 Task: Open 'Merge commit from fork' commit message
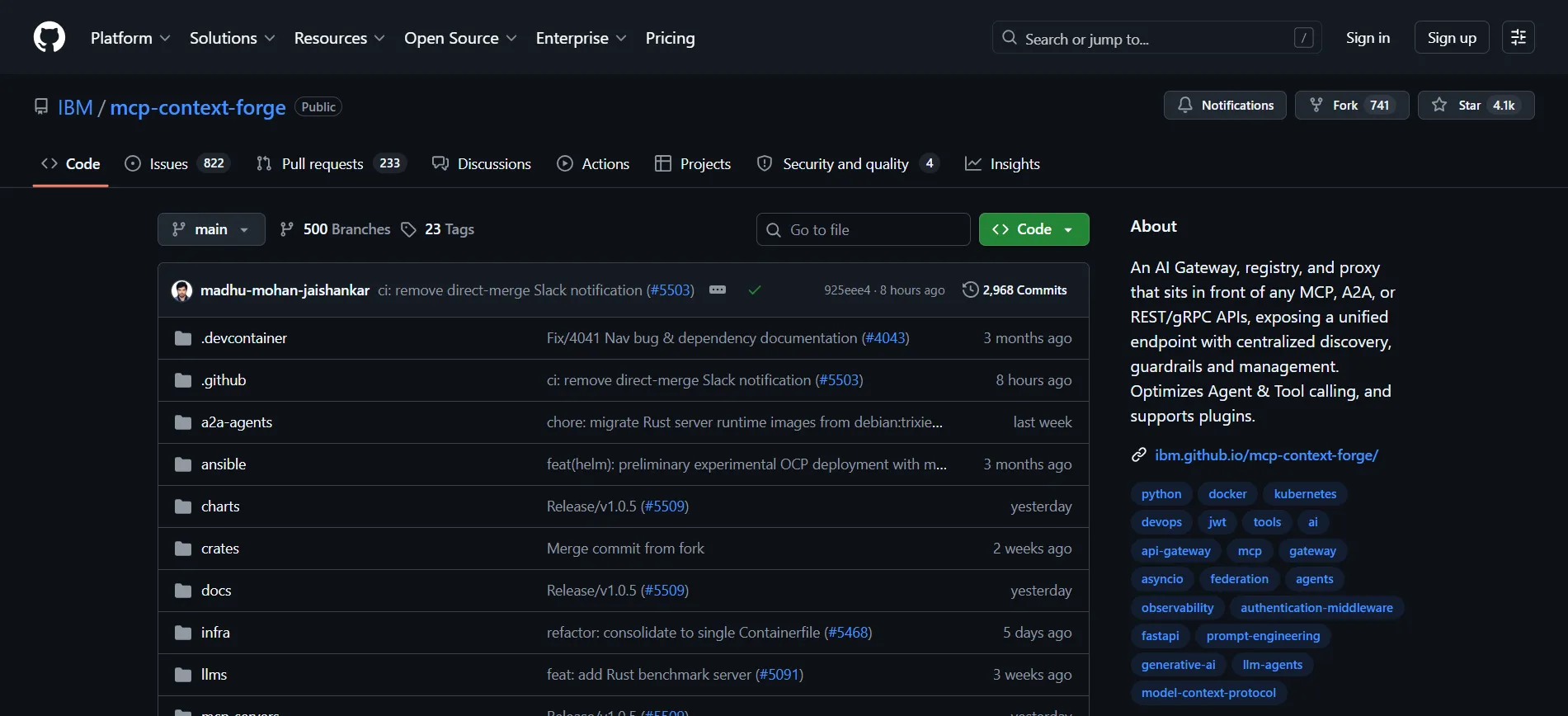click(625, 549)
